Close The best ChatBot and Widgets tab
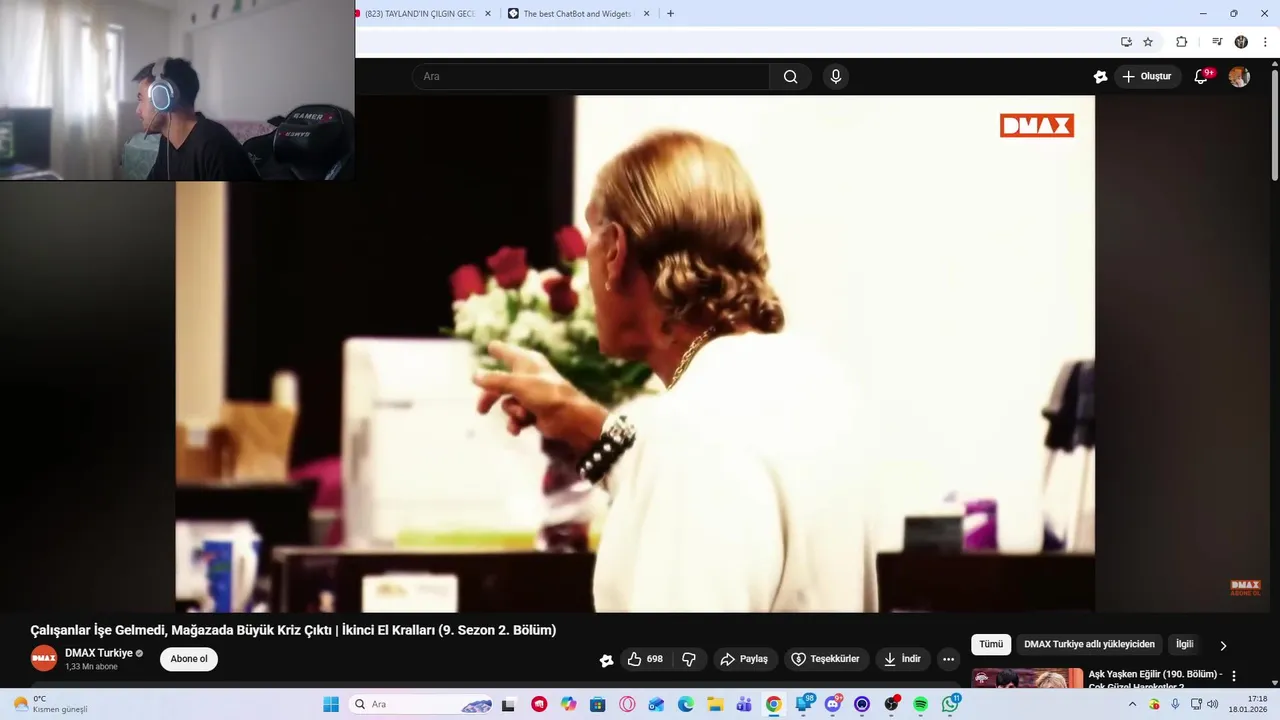Viewport: 1280px width, 720px height. tap(646, 14)
